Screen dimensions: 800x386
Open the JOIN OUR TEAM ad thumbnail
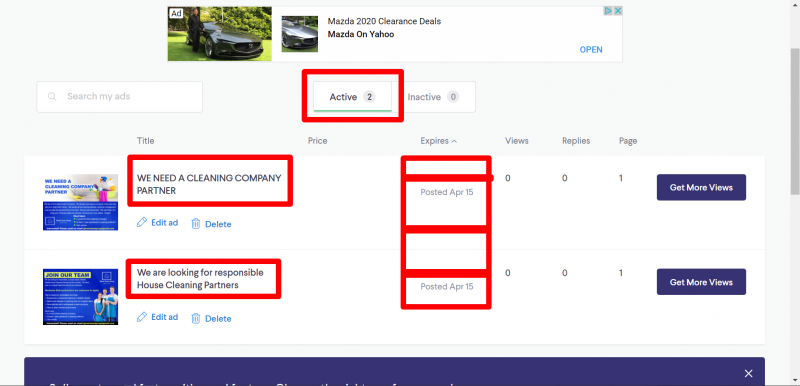(x=81, y=297)
